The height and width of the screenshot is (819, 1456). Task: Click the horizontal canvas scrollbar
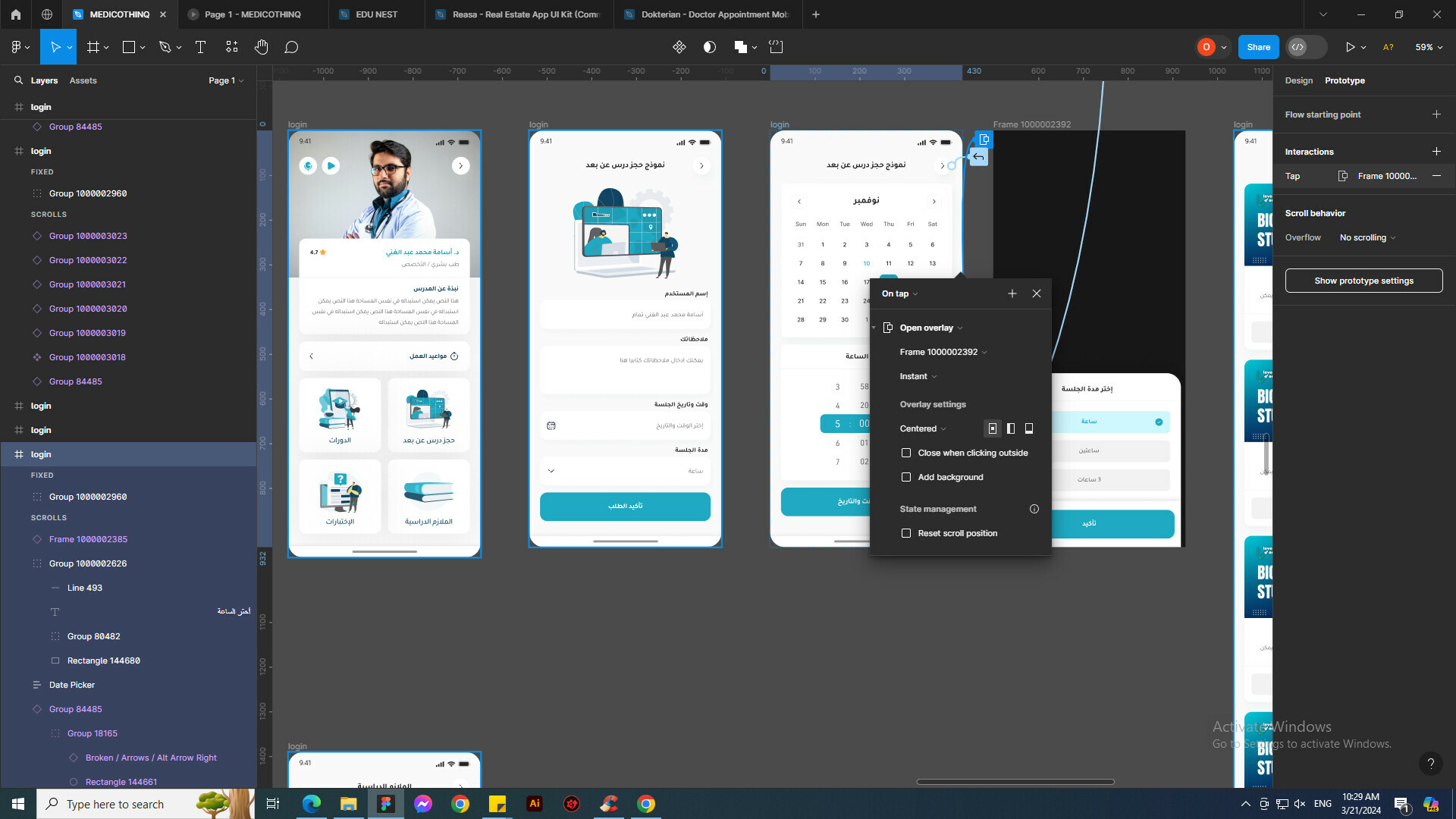1015,781
